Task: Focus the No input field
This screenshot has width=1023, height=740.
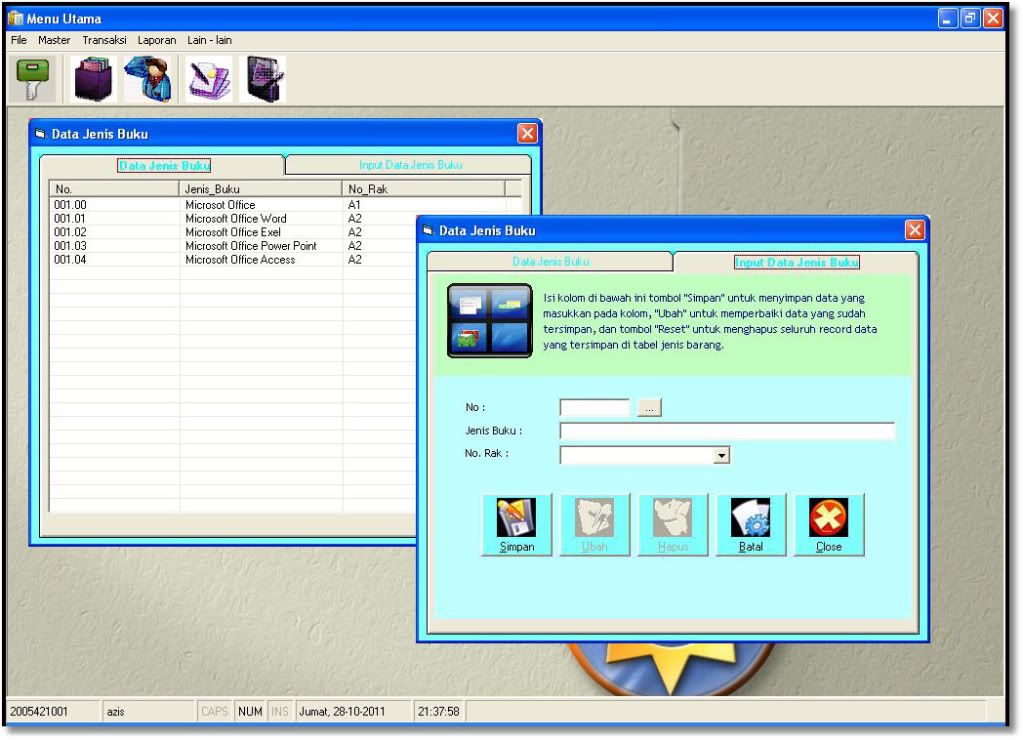Action: [595, 408]
